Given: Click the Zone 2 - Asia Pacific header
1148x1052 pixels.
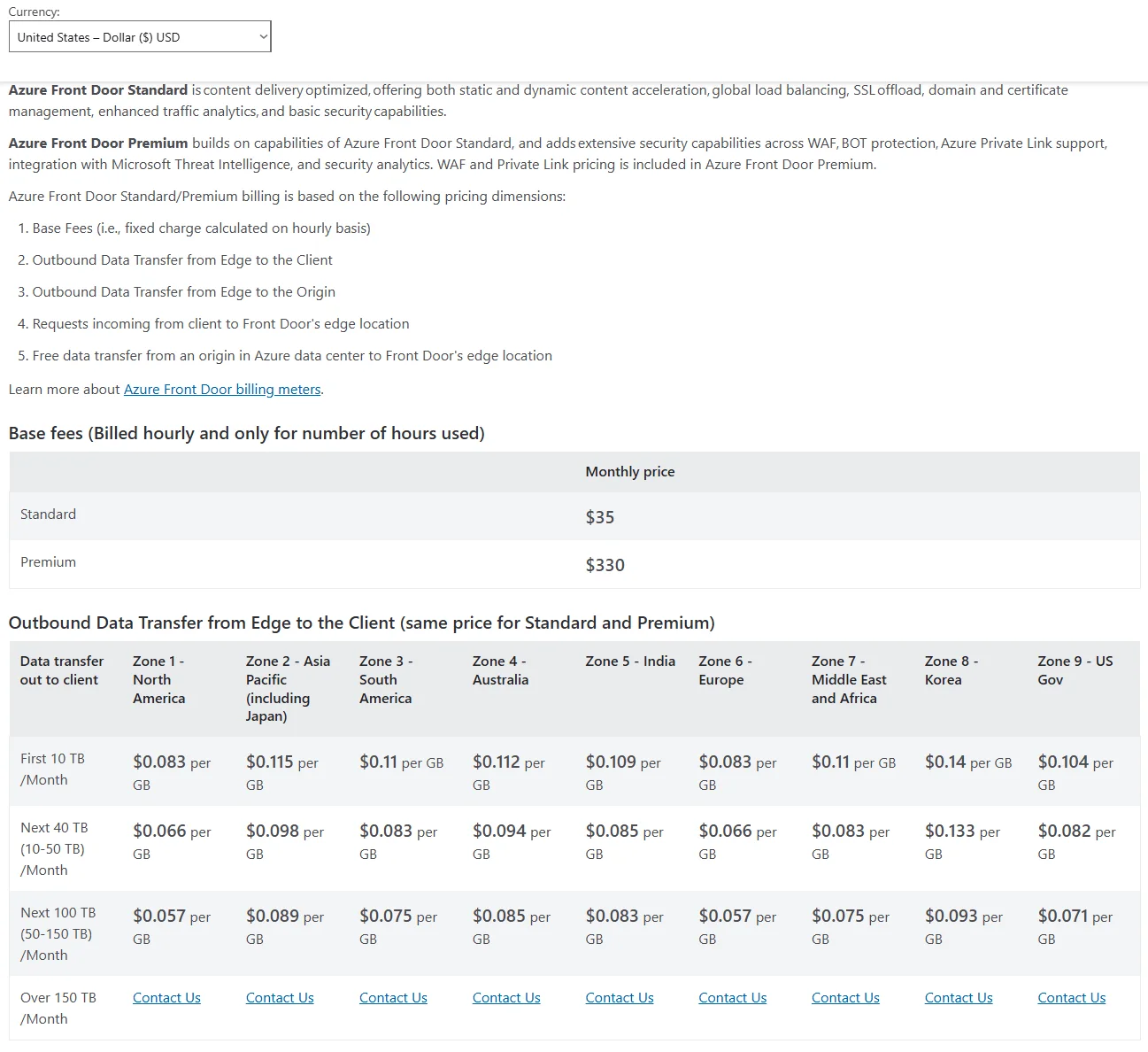Looking at the screenshot, I should (x=288, y=689).
